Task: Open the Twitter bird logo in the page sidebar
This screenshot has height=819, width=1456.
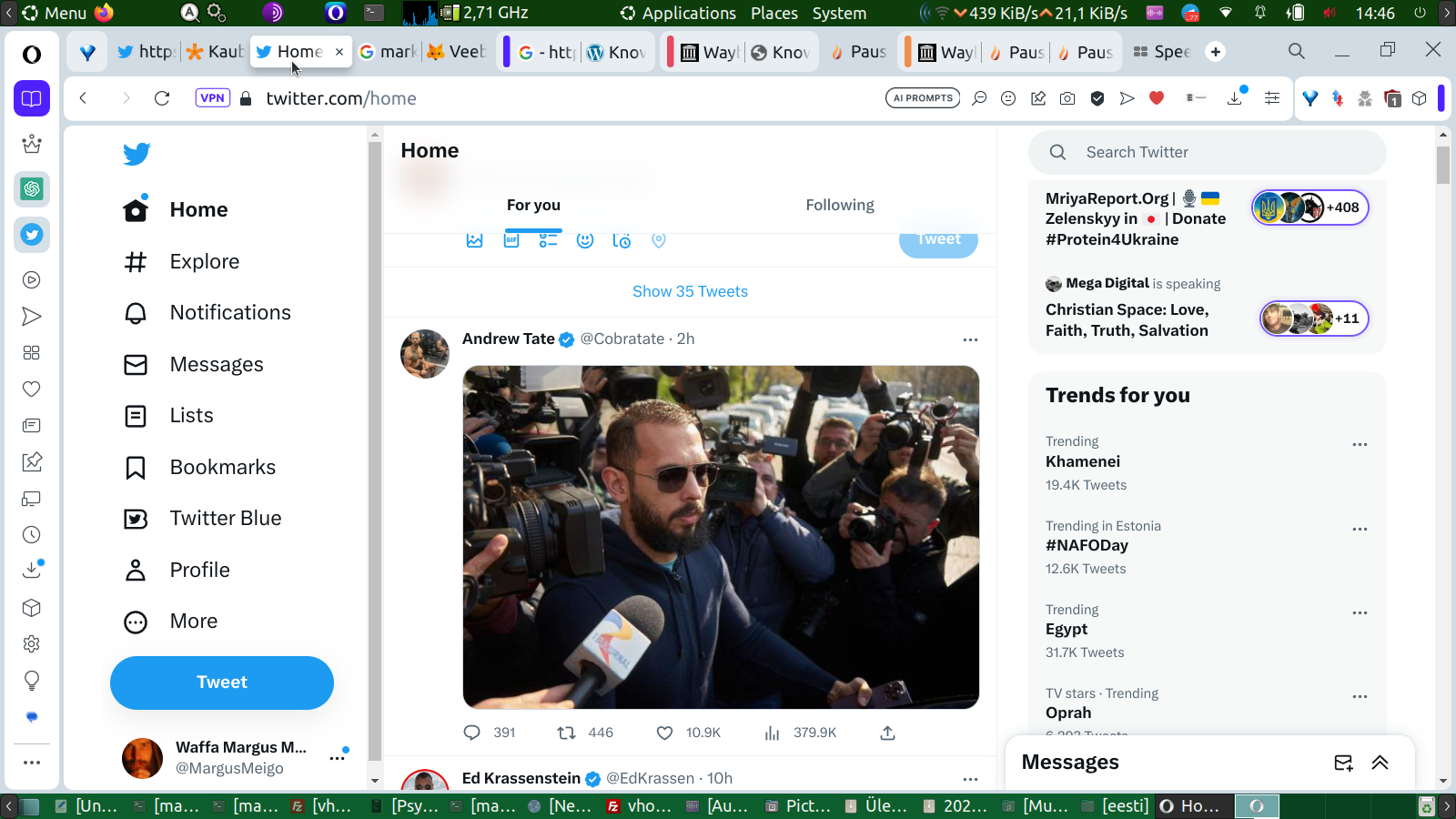Action: [136, 154]
